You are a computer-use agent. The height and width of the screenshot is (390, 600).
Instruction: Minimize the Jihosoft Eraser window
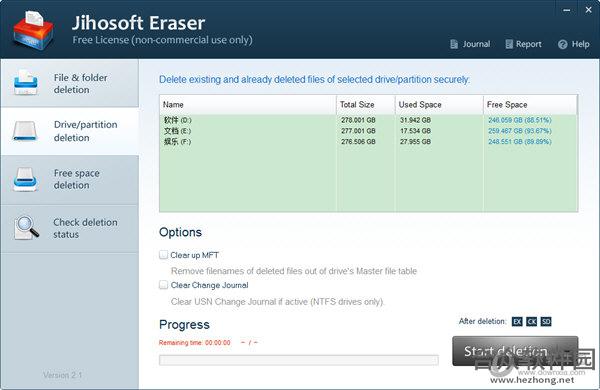point(567,10)
